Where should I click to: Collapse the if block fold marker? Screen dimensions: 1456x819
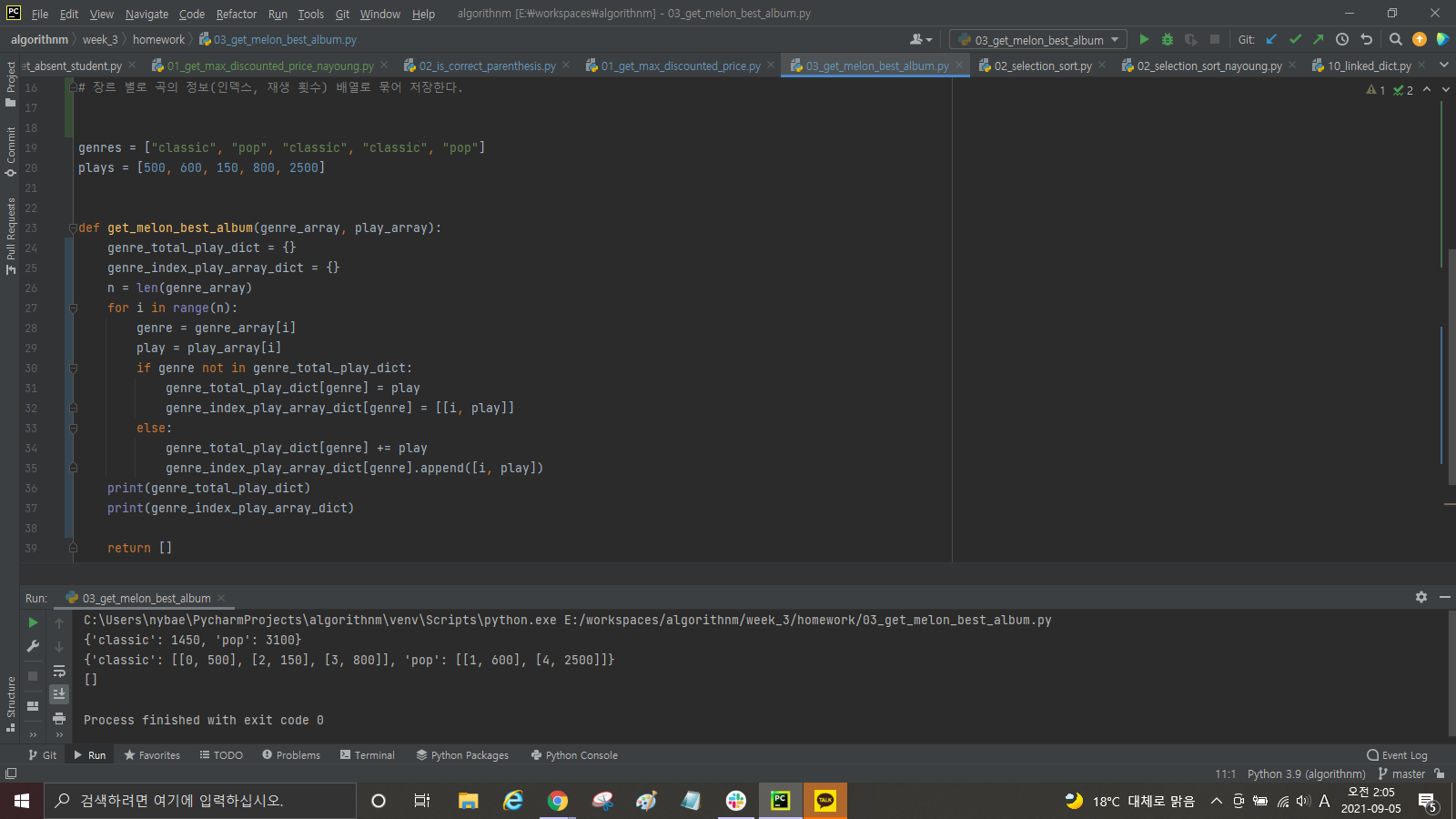pyautogui.click(x=73, y=368)
